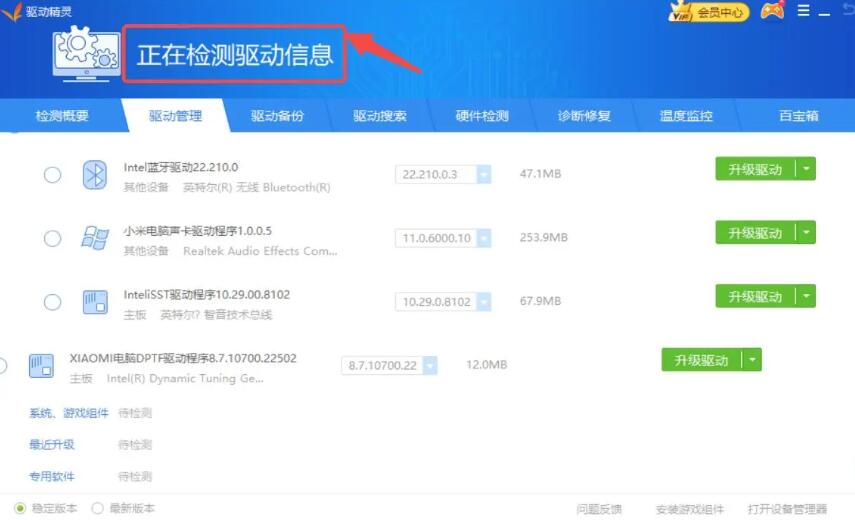Click the Xiaomi sound card Windows icon

coord(95,238)
